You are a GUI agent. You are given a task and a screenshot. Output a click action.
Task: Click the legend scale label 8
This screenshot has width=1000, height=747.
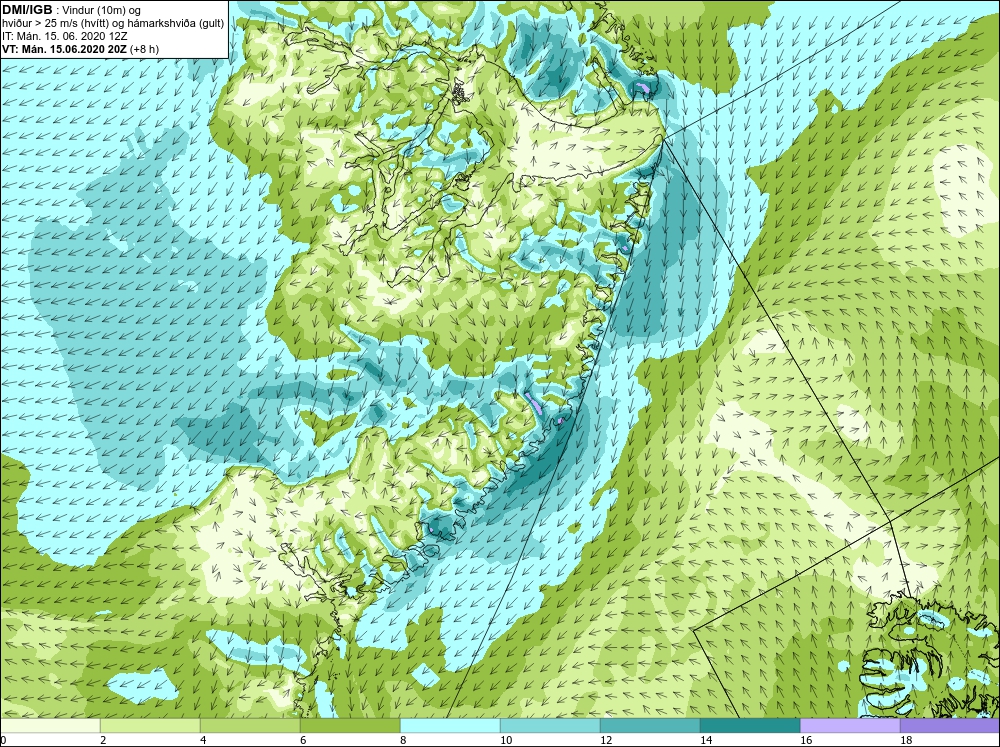coord(404,740)
